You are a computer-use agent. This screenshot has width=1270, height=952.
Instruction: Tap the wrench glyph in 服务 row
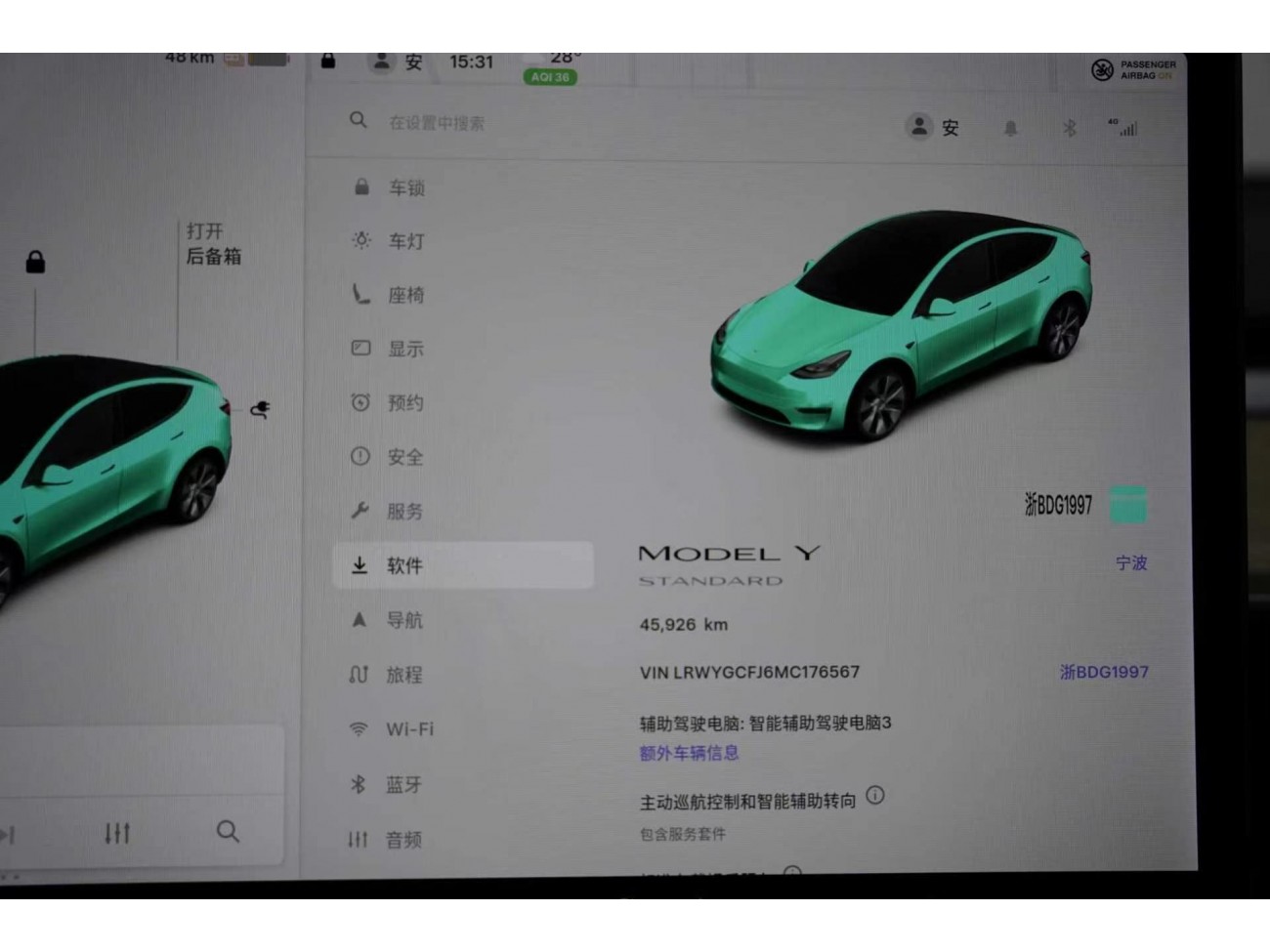(x=360, y=510)
